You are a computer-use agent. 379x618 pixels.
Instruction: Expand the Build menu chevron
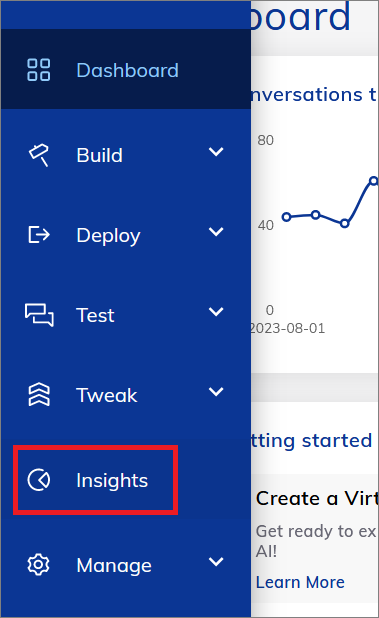tap(216, 152)
